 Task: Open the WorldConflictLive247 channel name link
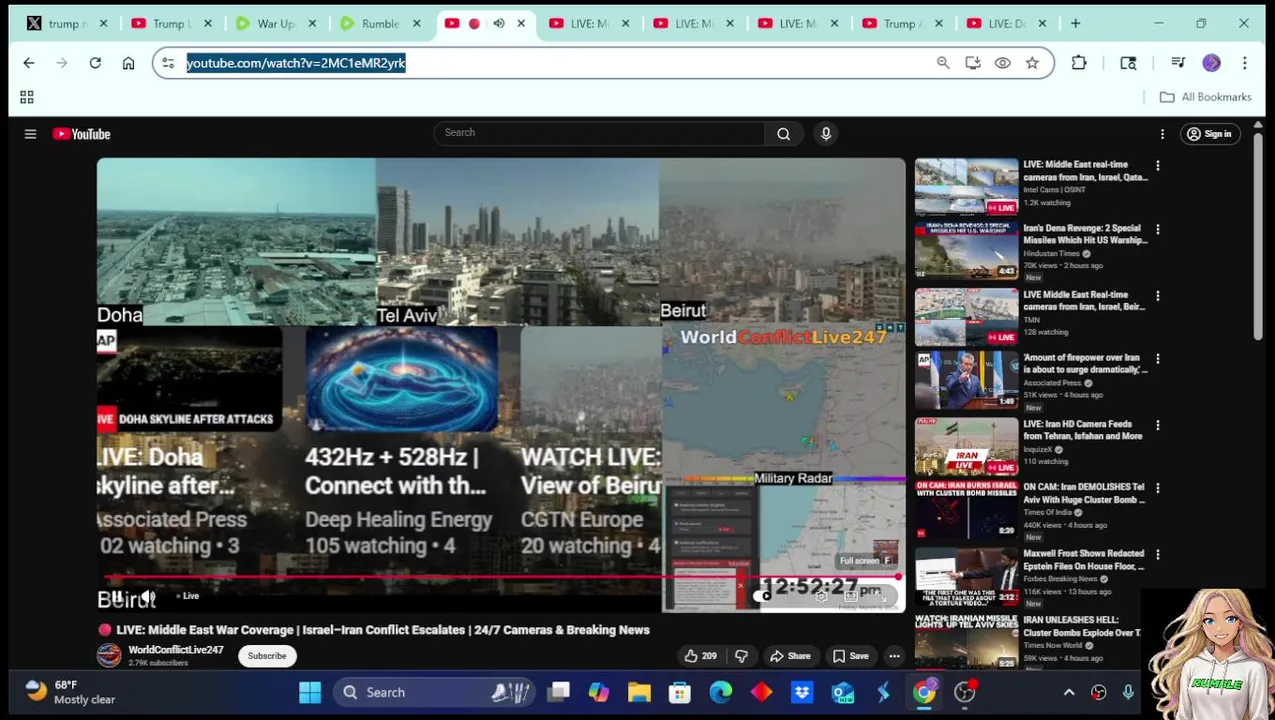(x=175, y=650)
